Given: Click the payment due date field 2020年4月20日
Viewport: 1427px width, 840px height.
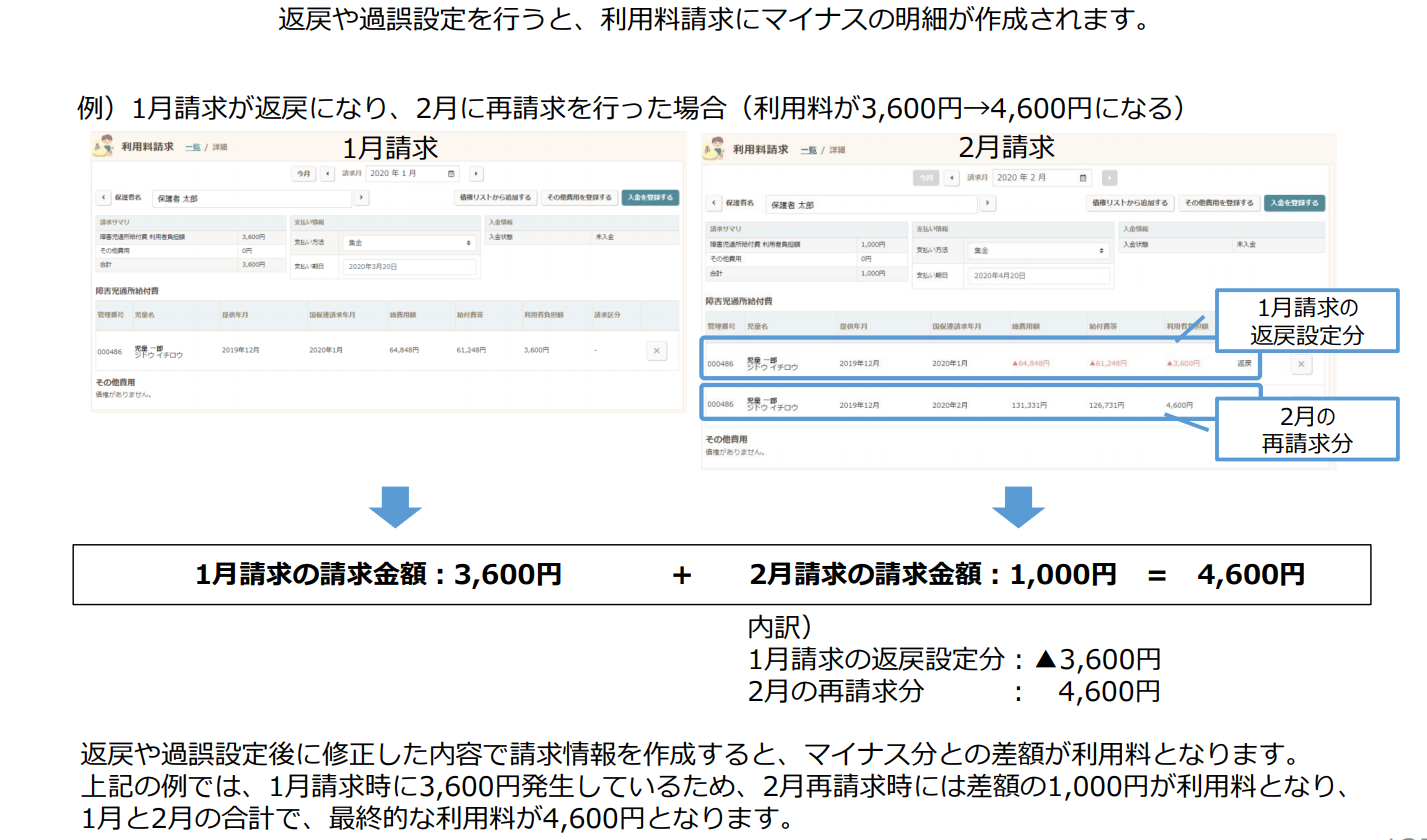Looking at the screenshot, I should click(x=1037, y=276).
